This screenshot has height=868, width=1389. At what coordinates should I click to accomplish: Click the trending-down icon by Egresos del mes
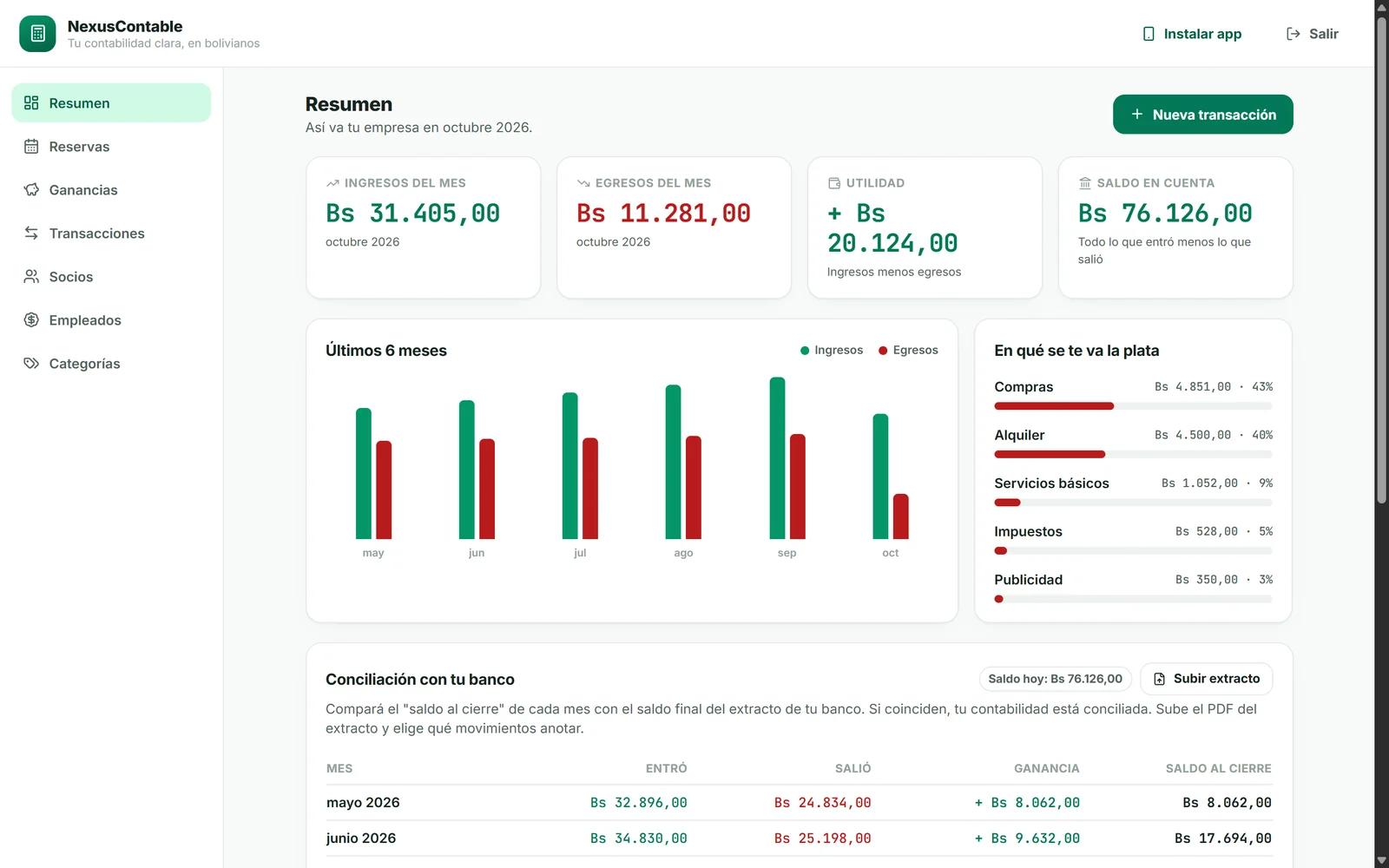(x=583, y=183)
